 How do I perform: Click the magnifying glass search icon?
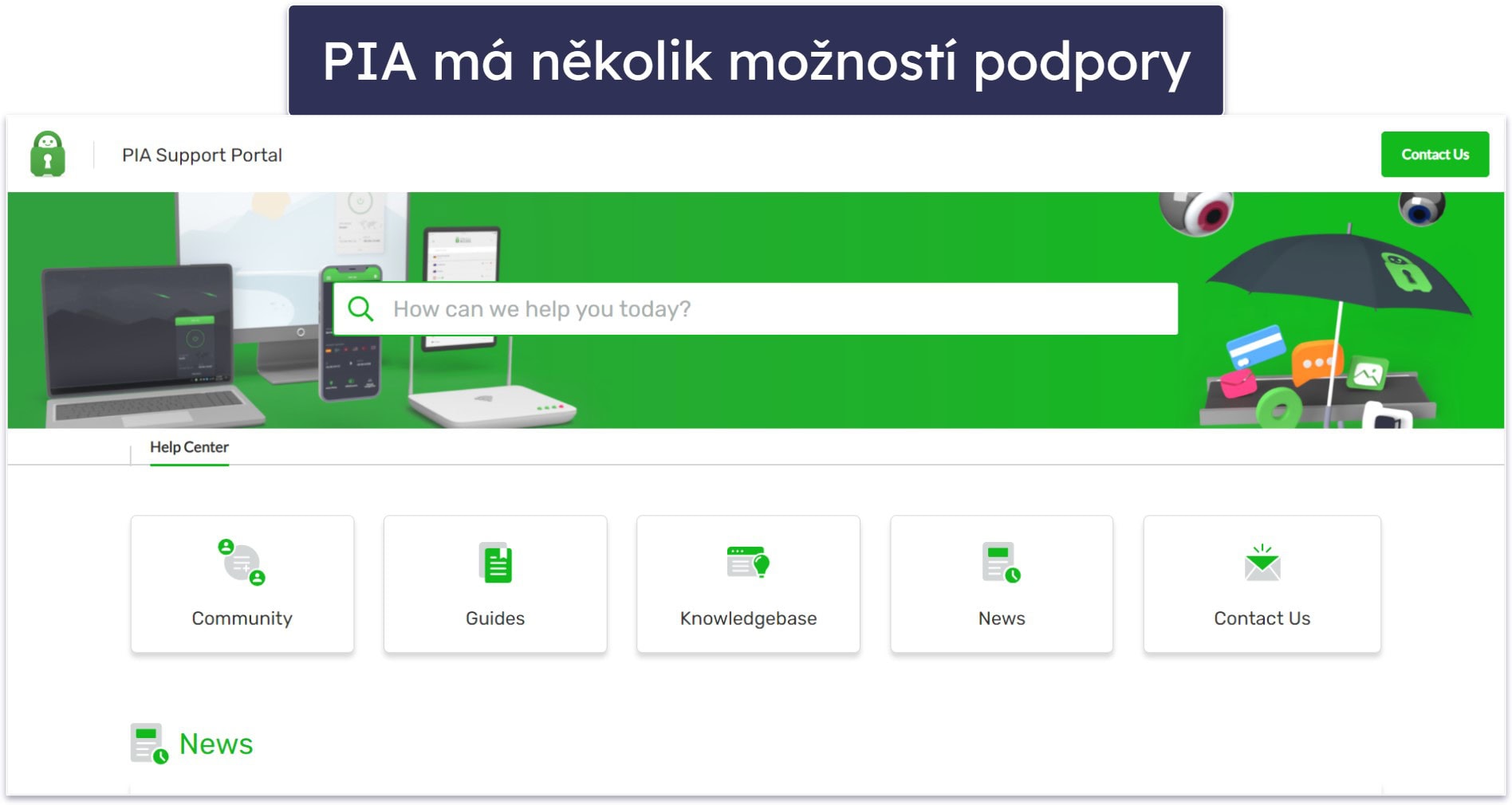tap(360, 309)
